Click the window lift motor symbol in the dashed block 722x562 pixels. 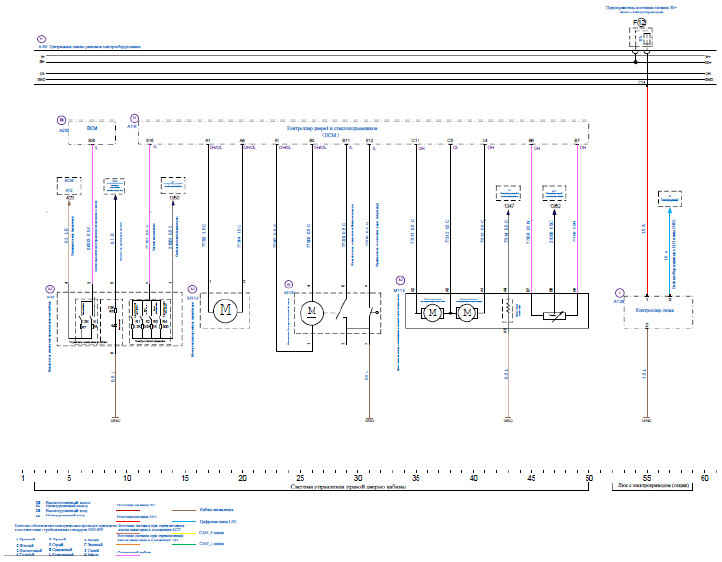tap(226, 309)
